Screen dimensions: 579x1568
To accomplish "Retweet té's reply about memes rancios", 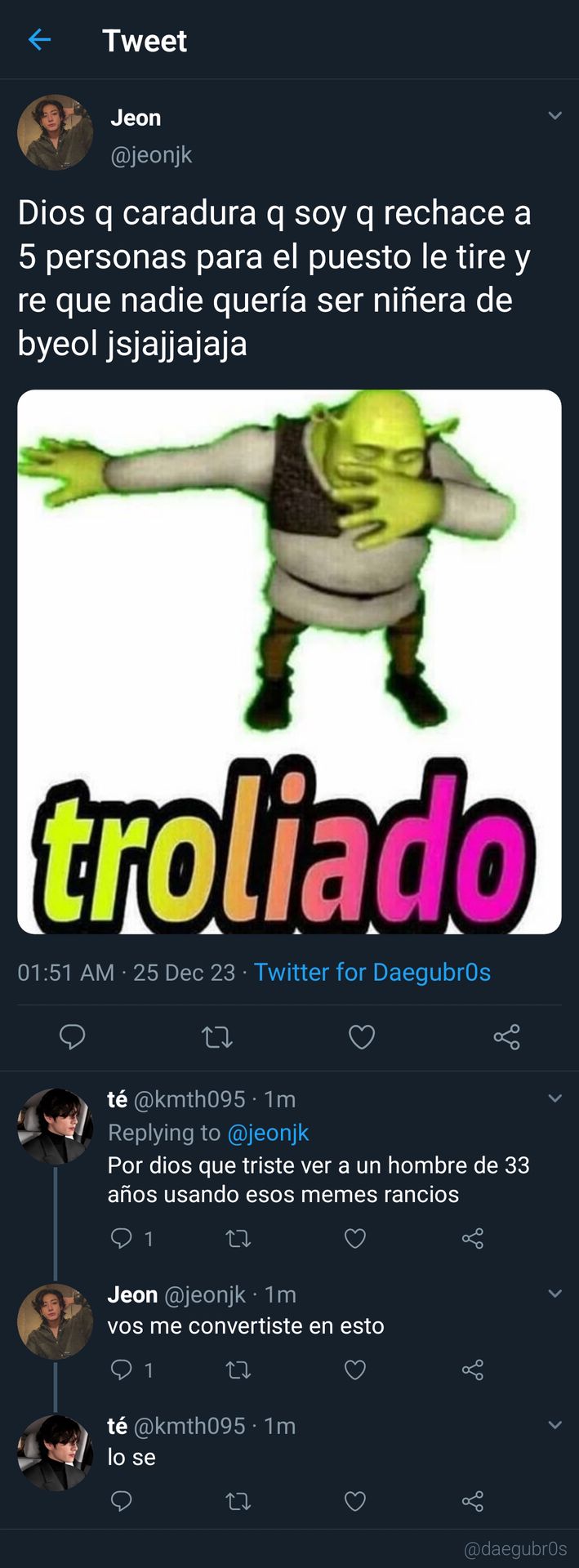I will [238, 1239].
